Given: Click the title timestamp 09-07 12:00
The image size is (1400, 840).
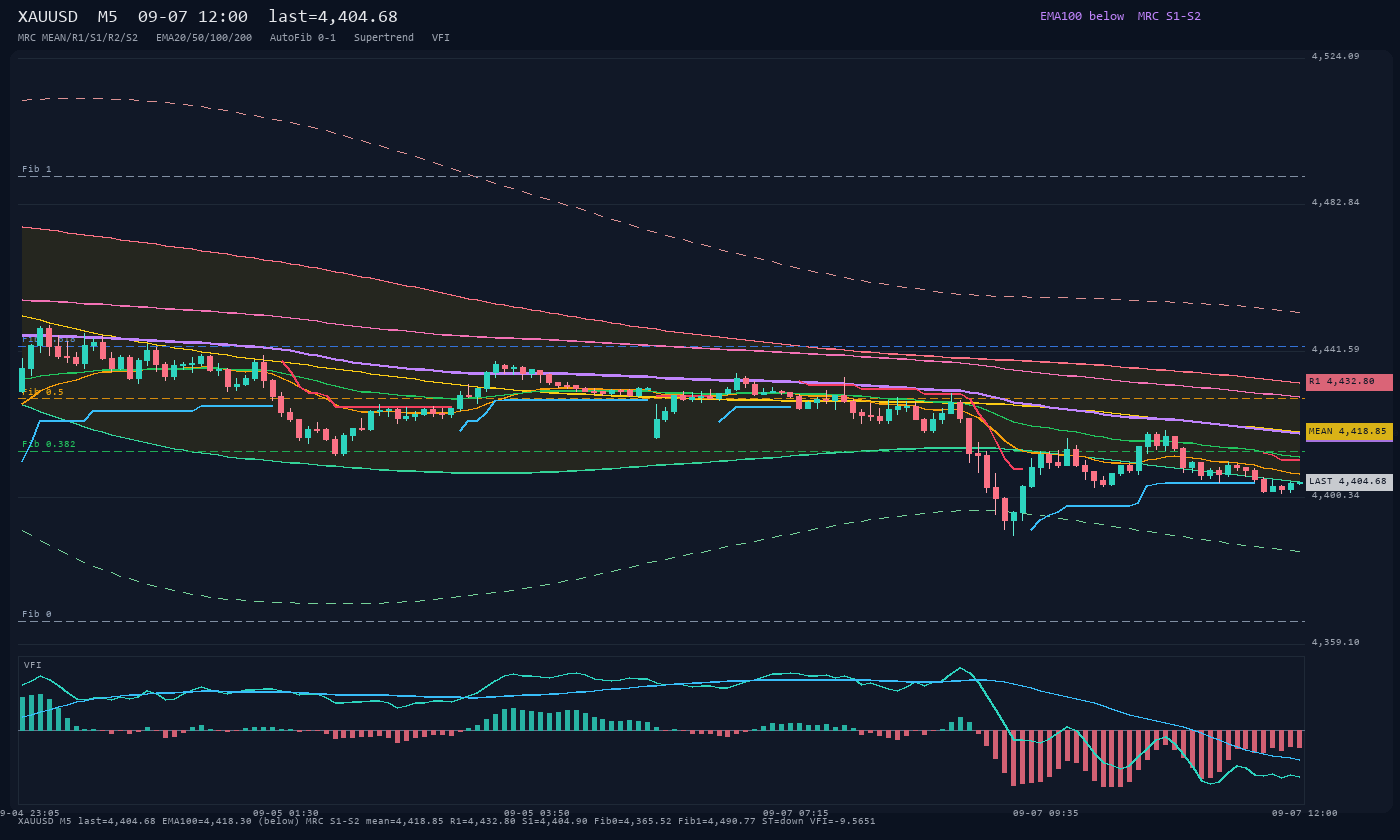Looking at the screenshot, I should point(193,16).
